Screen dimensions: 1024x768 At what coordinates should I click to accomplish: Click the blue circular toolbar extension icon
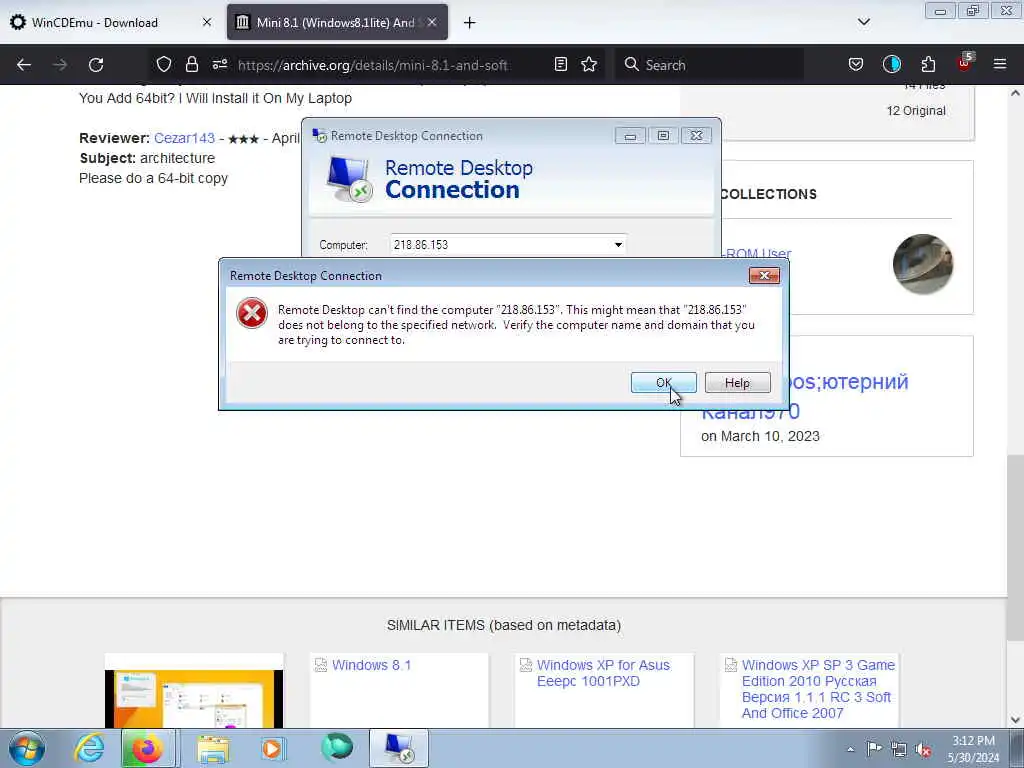coord(891,64)
